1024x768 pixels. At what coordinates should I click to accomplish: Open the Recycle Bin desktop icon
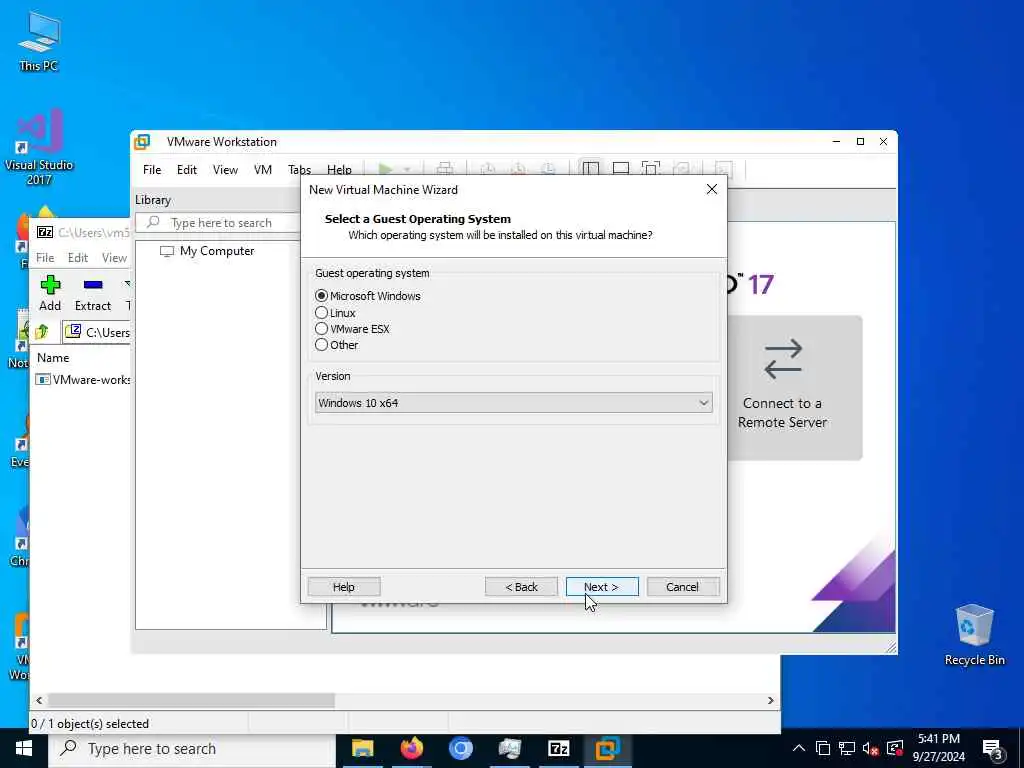pyautogui.click(x=974, y=635)
